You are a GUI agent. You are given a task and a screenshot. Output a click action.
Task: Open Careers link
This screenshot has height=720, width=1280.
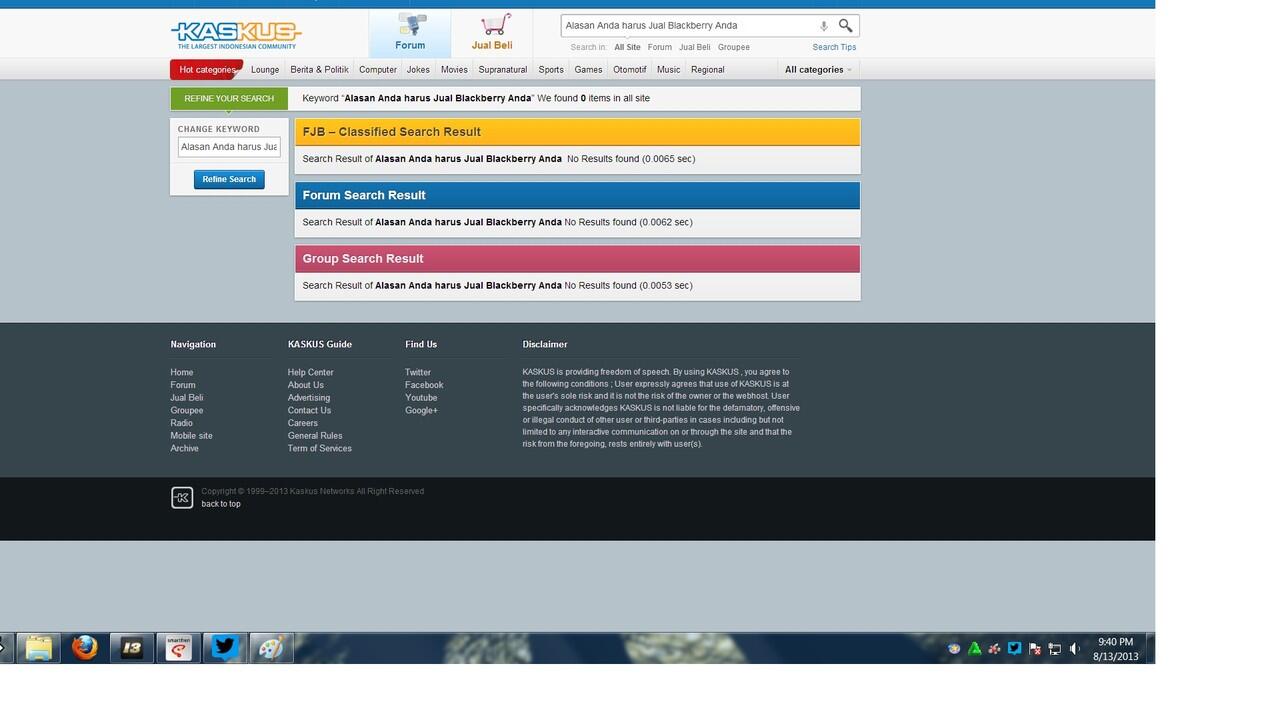[303, 423]
